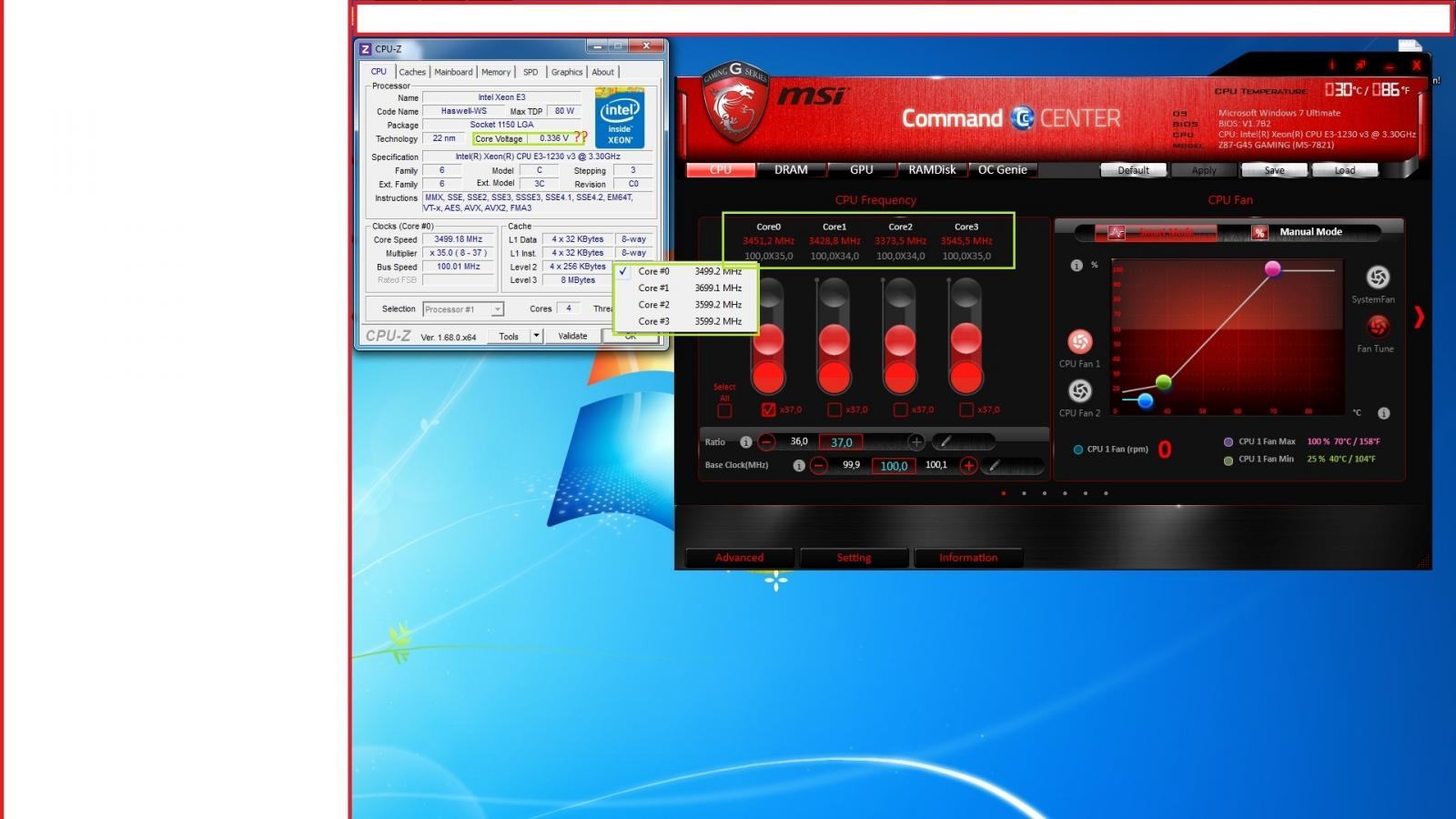The width and height of the screenshot is (1456, 819).
Task: Click the CPU-Z Validate button
Action: click(572, 337)
